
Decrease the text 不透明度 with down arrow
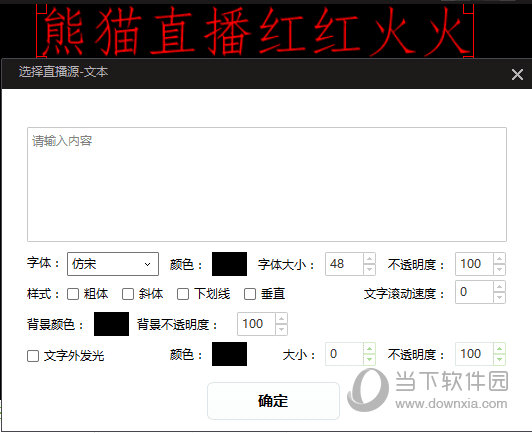click(x=499, y=269)
